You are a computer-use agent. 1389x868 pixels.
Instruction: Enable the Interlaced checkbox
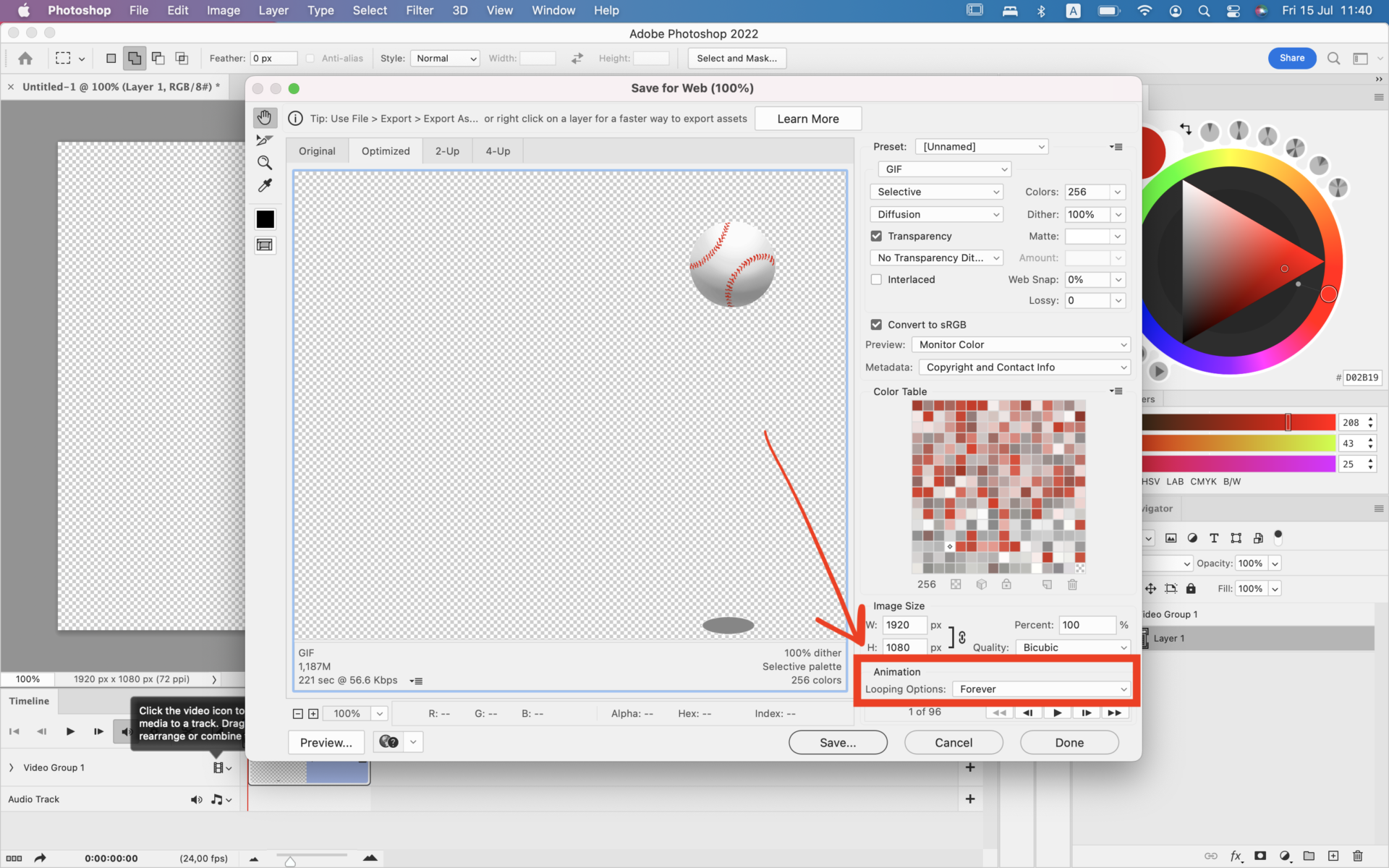[877, 279]
